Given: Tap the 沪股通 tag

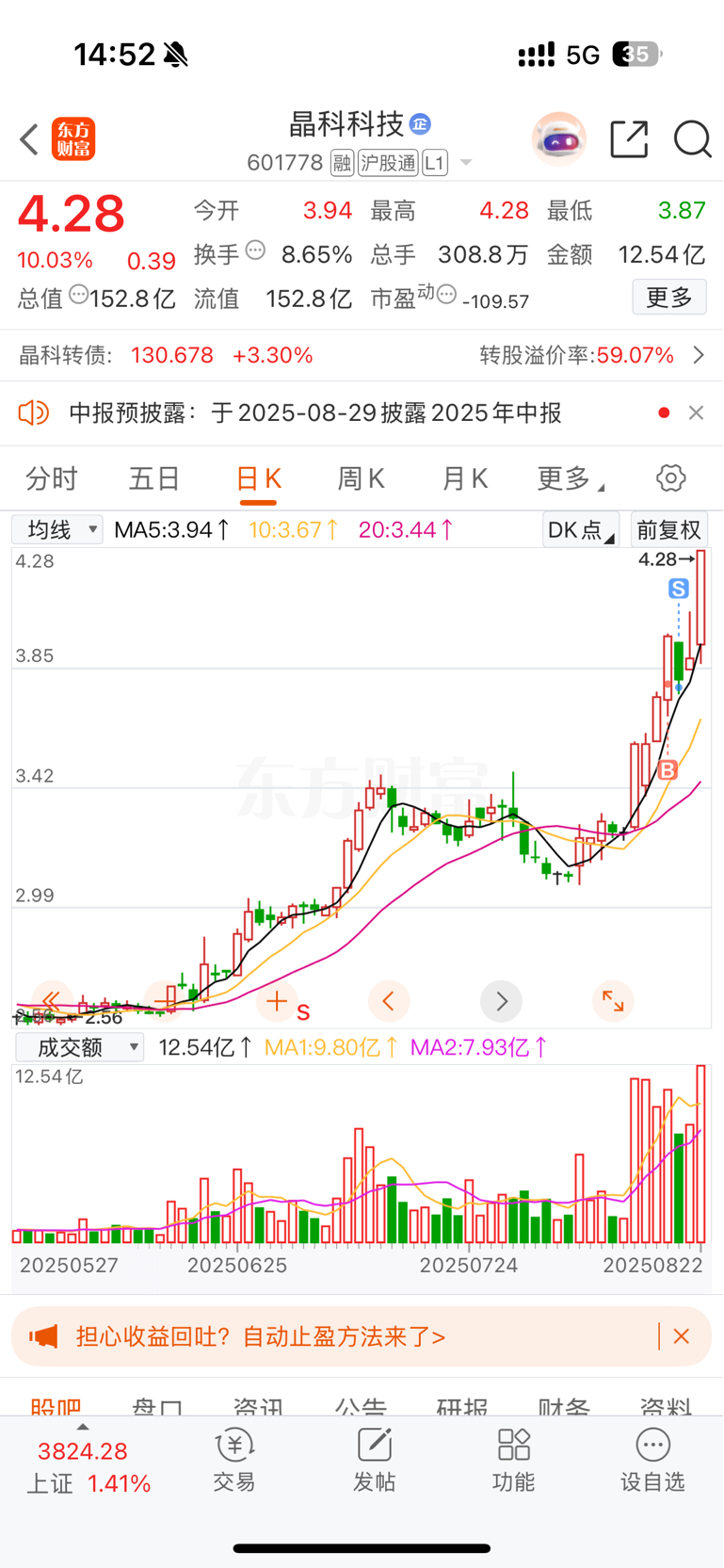Looking at the screenshot, I should [387, 163].
